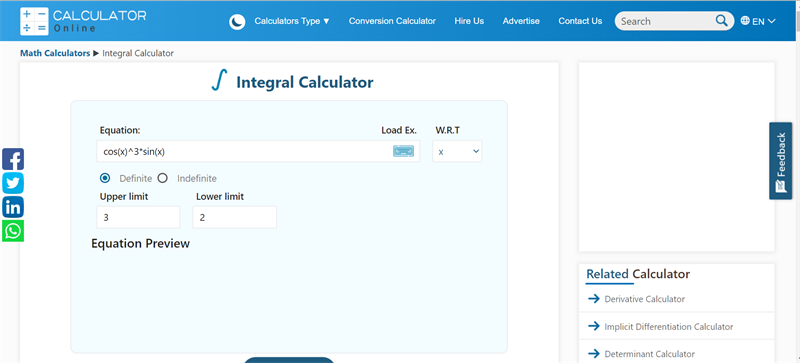
Task: Open the Calculators Type dropdown menu
Action: [x=292, y=21]
